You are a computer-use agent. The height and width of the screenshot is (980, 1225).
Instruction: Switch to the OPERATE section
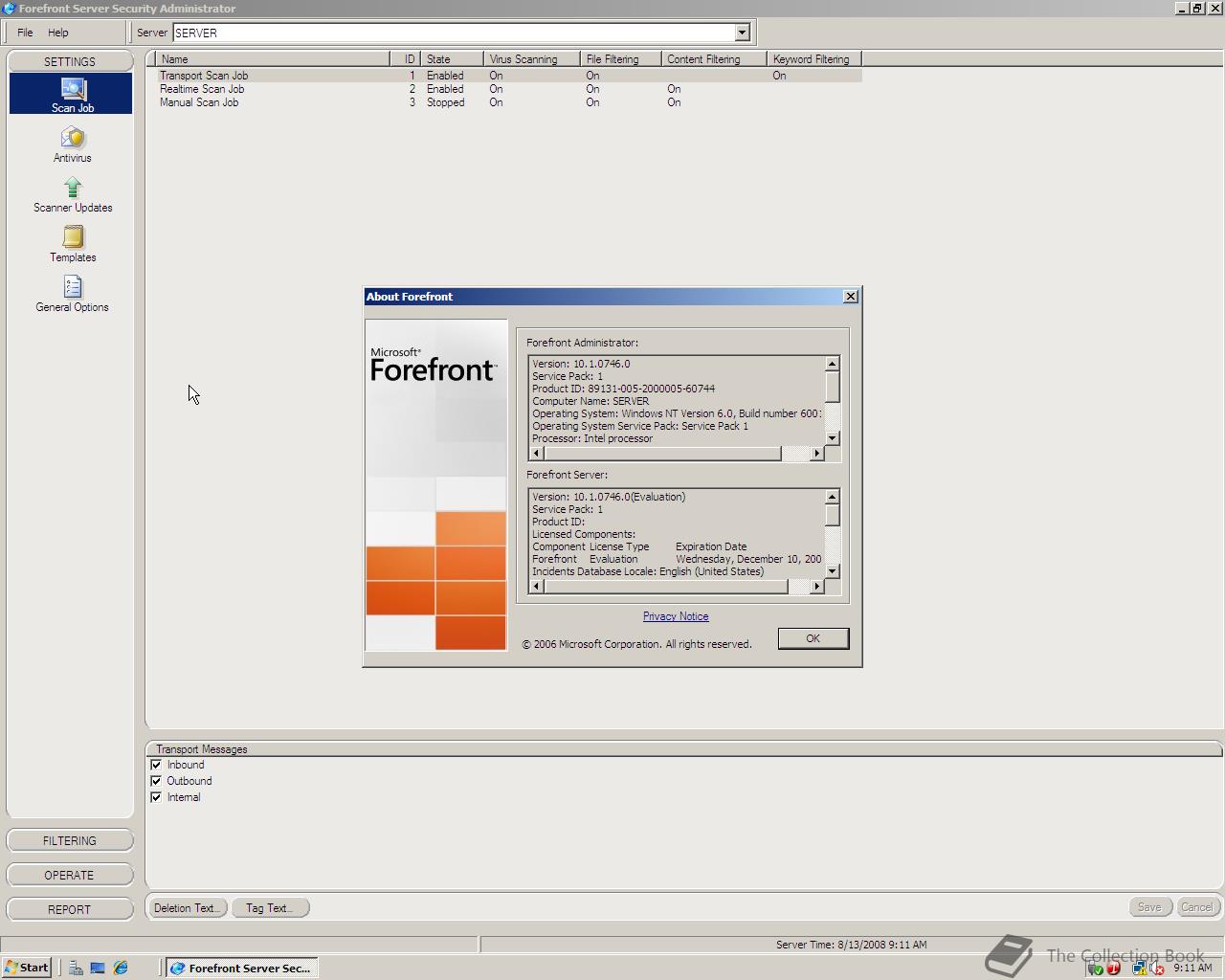coord(70,875)
